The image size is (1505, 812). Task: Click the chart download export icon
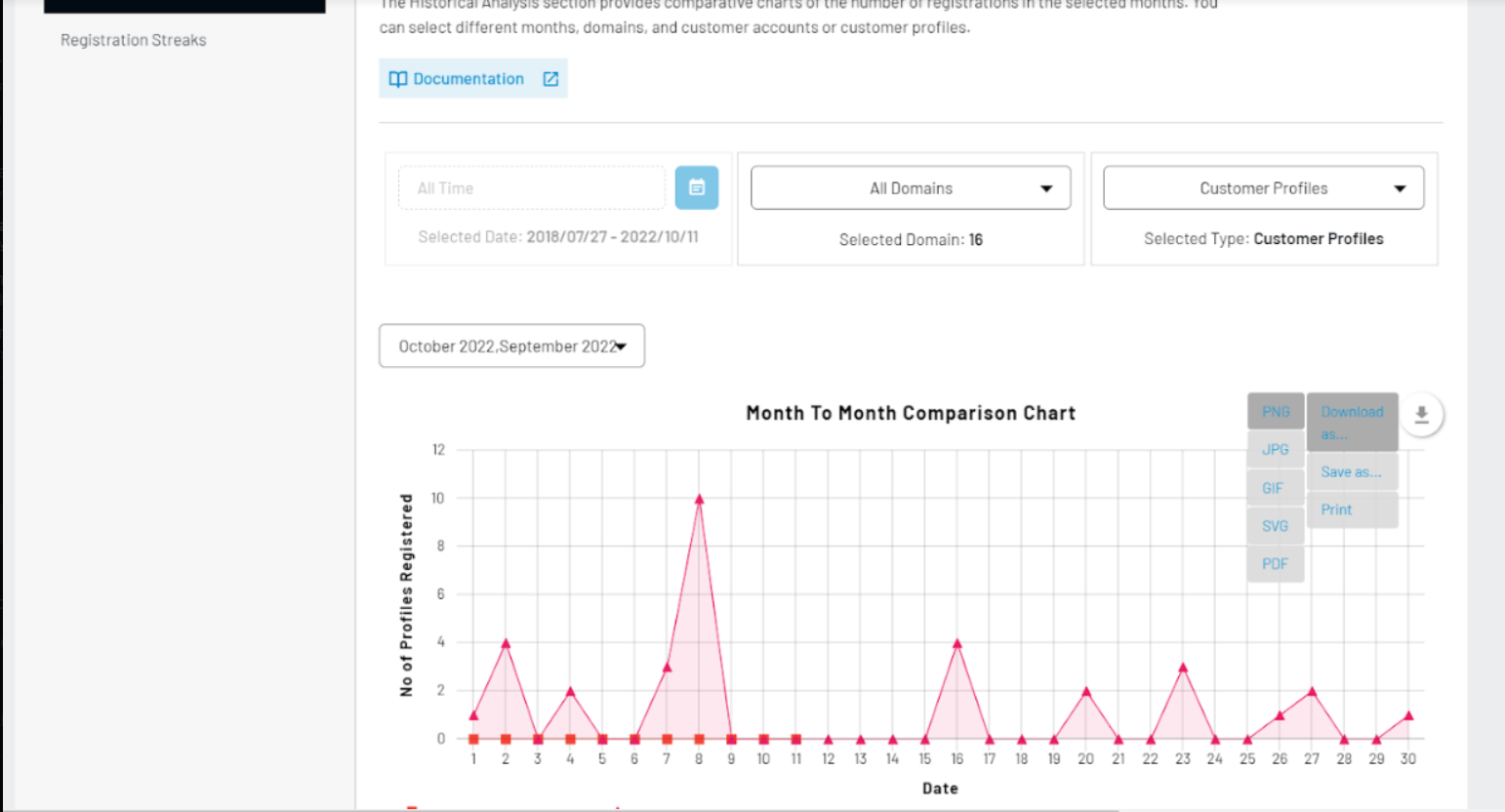pos(1421,415)
